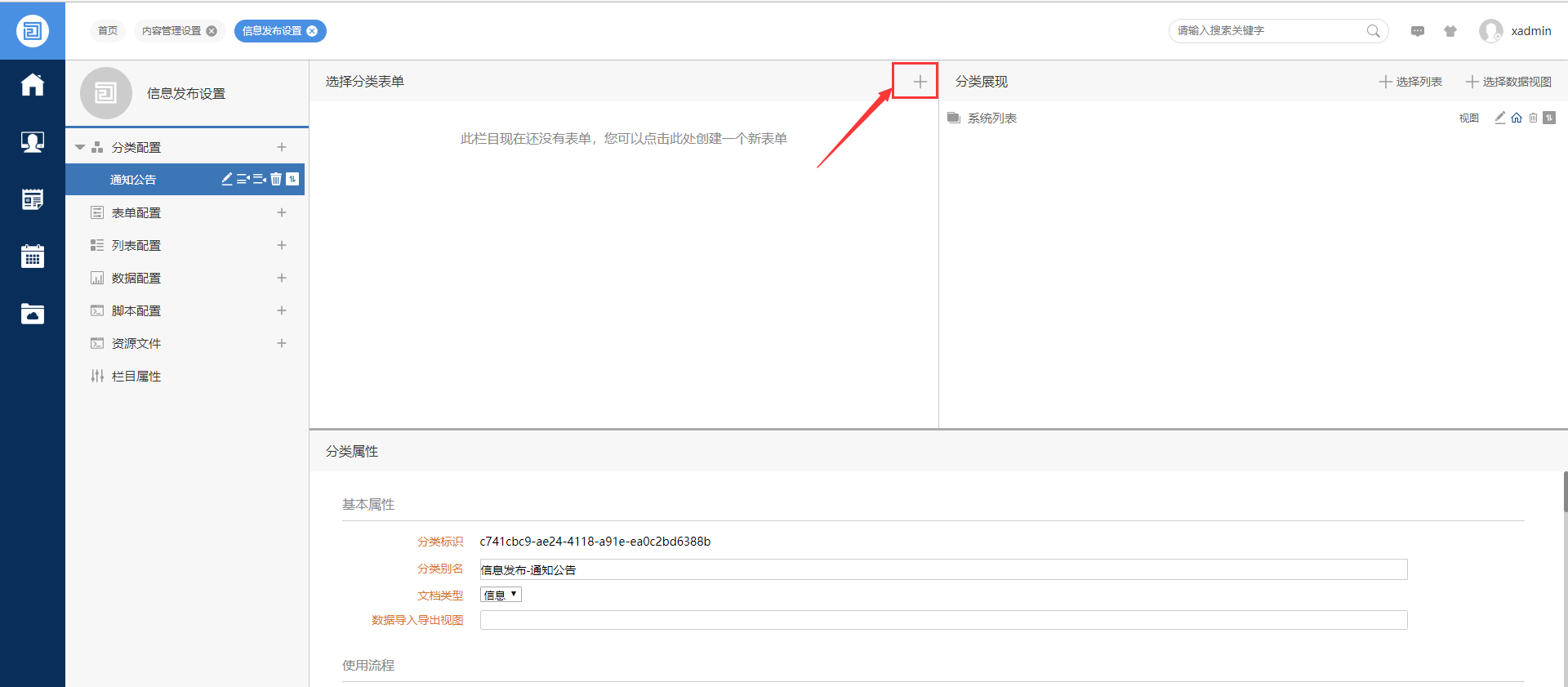Screen dimensions: 1568x687
Task: Select 栏目属性 in the left tree
Action: pos(136,376)
